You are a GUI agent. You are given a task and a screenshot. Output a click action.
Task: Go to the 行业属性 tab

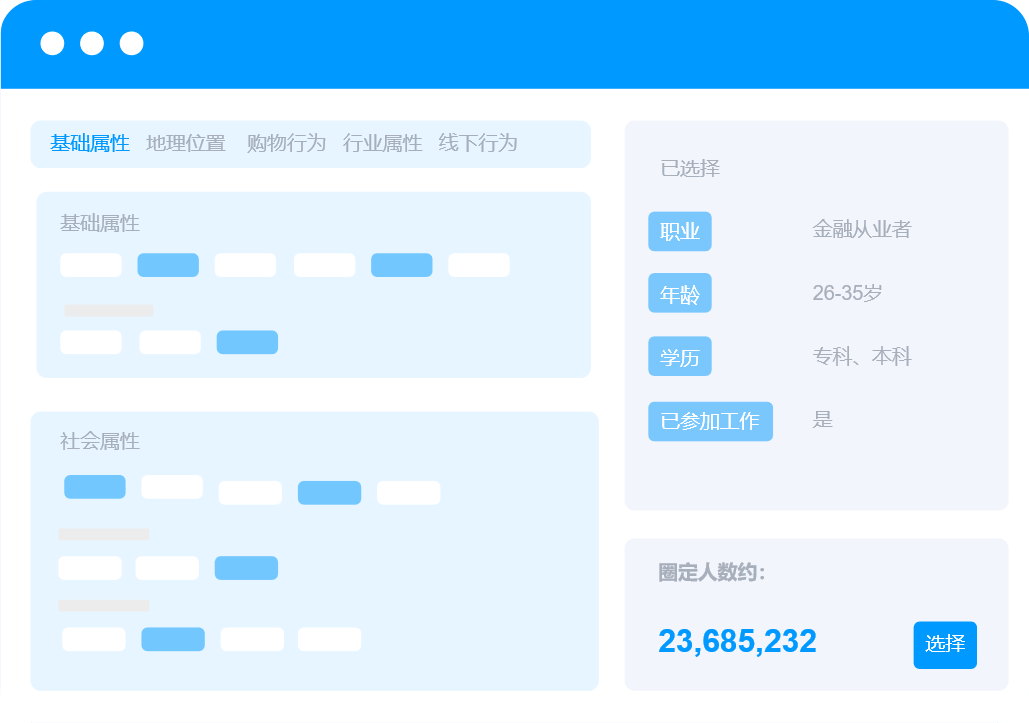382,143
